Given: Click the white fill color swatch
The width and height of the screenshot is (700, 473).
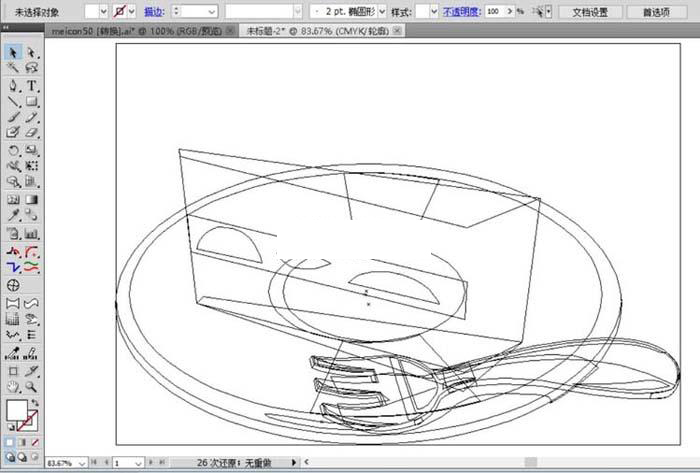Looking at the screenshot, I should point(15,410).
